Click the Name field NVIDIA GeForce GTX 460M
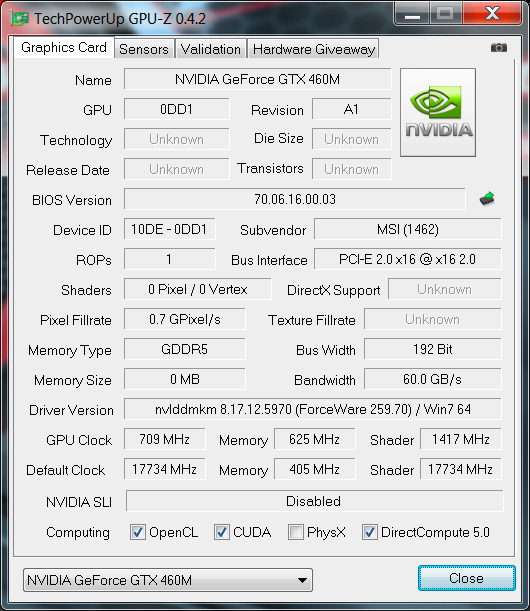 coord(258,79)
